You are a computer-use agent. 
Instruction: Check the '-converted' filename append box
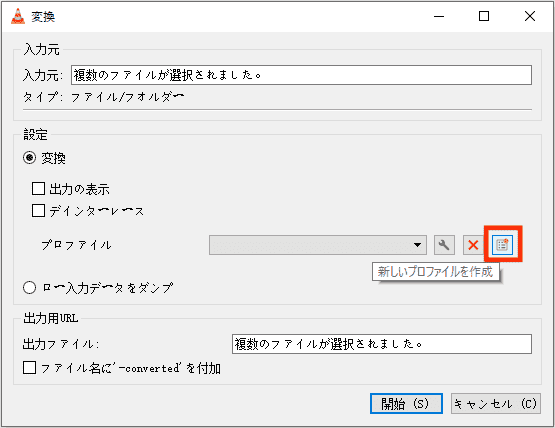click(29, 368)
